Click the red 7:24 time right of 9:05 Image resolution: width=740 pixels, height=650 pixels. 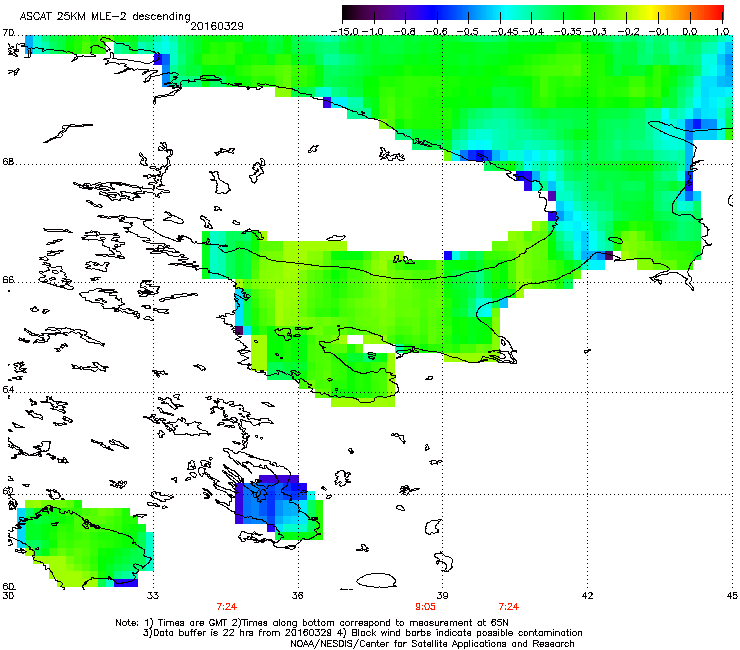point(509,607)
